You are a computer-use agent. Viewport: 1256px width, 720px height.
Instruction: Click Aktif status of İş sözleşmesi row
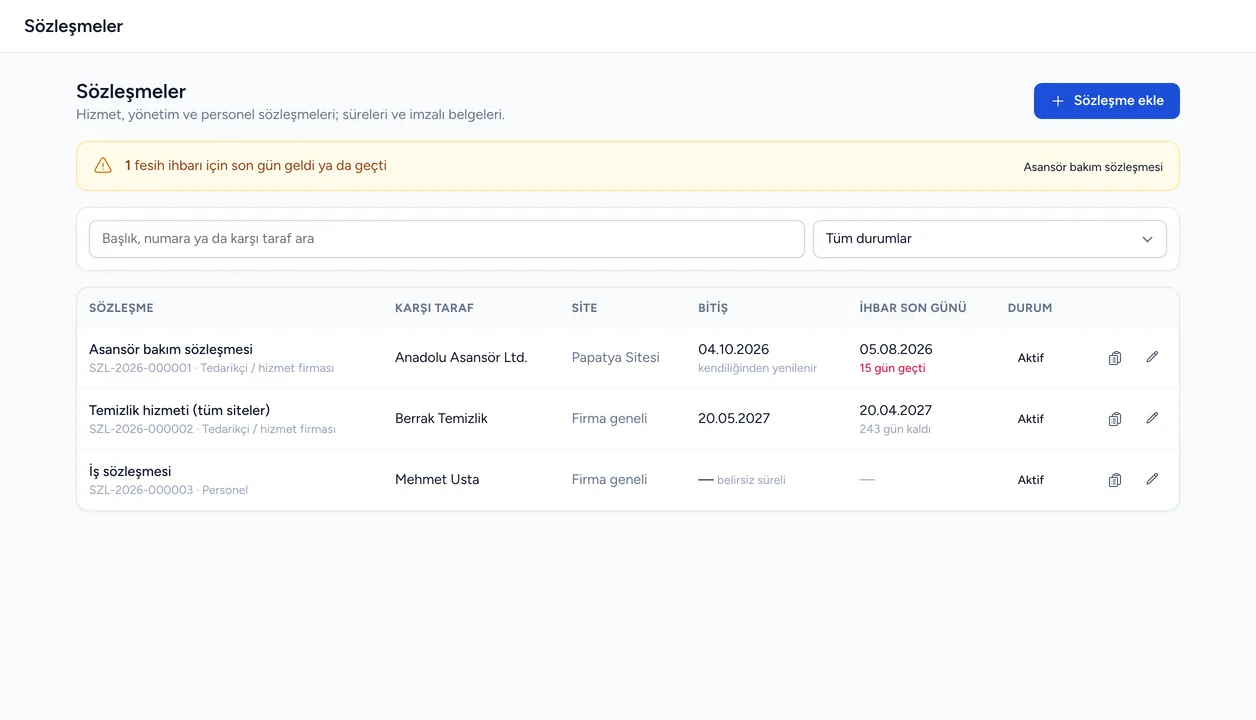(x=1031, y=480)
